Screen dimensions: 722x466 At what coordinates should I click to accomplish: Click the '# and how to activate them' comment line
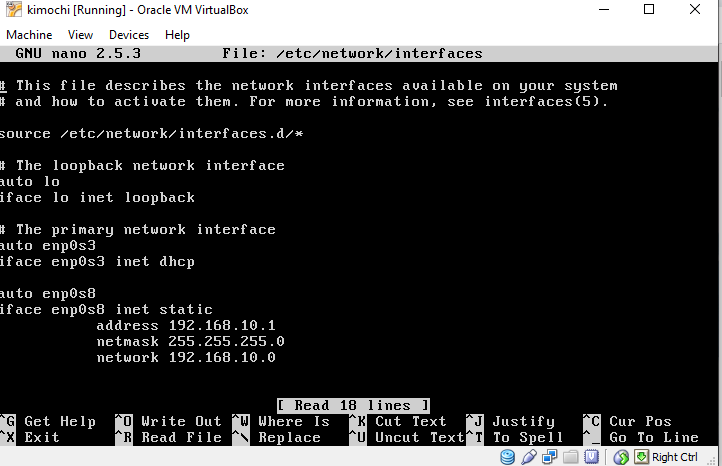click(x=304, y=101)
